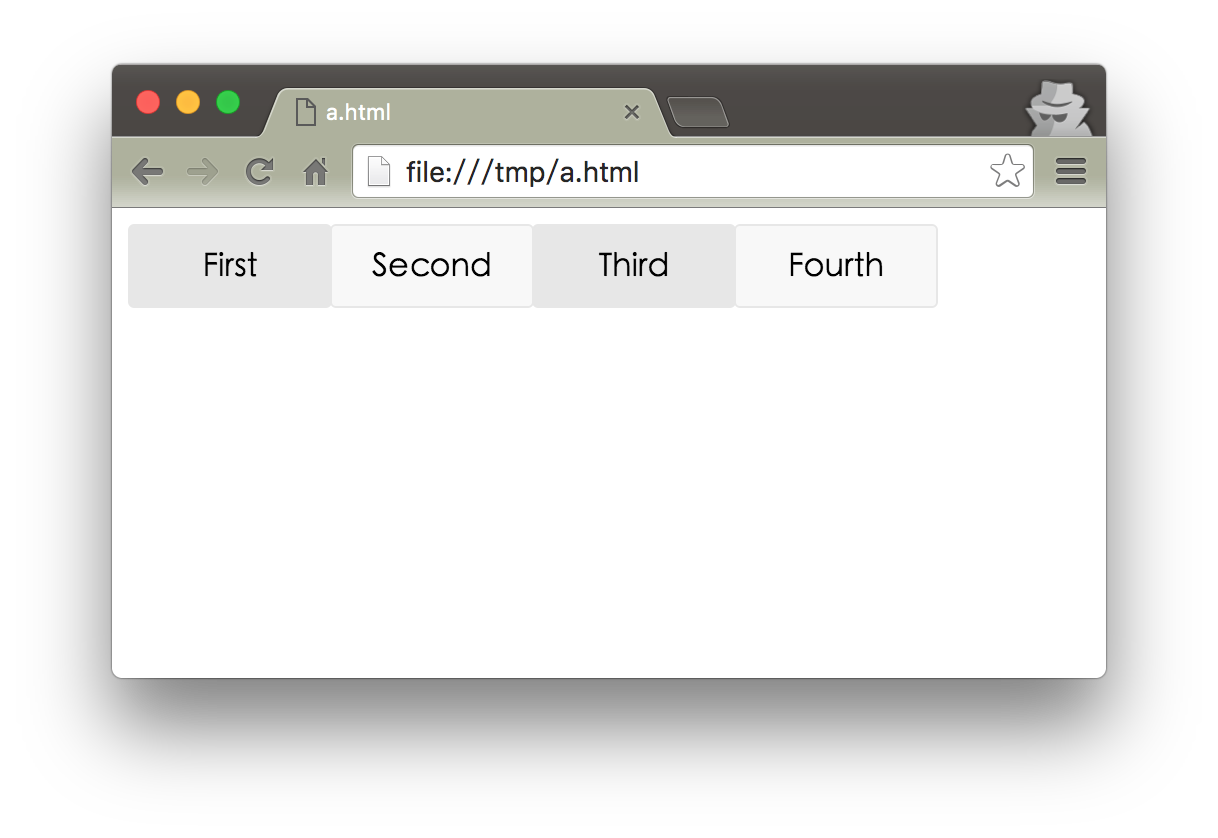Click the page info icon in address bar
1218x838 pixels.
(379, 172)
